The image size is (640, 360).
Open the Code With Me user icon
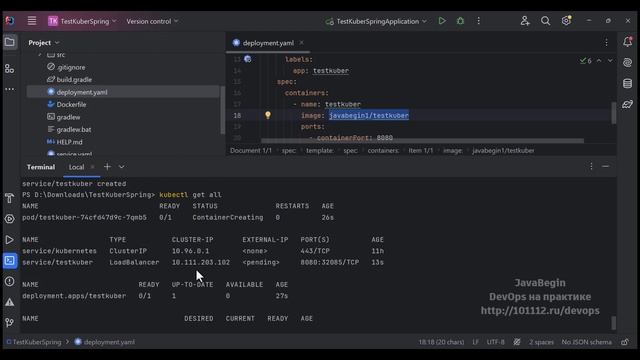525,21
